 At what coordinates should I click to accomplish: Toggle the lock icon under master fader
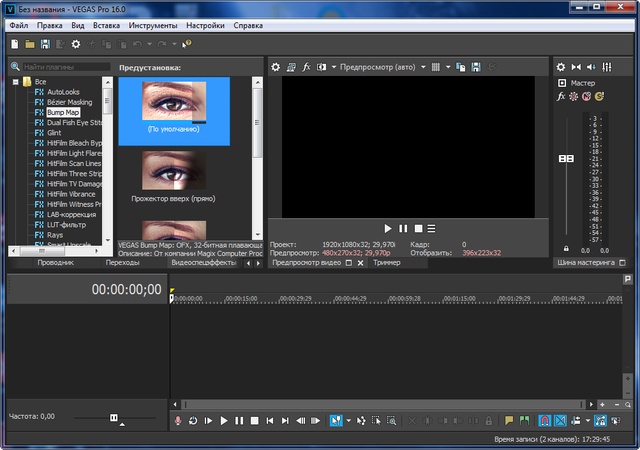pos(567,249)
